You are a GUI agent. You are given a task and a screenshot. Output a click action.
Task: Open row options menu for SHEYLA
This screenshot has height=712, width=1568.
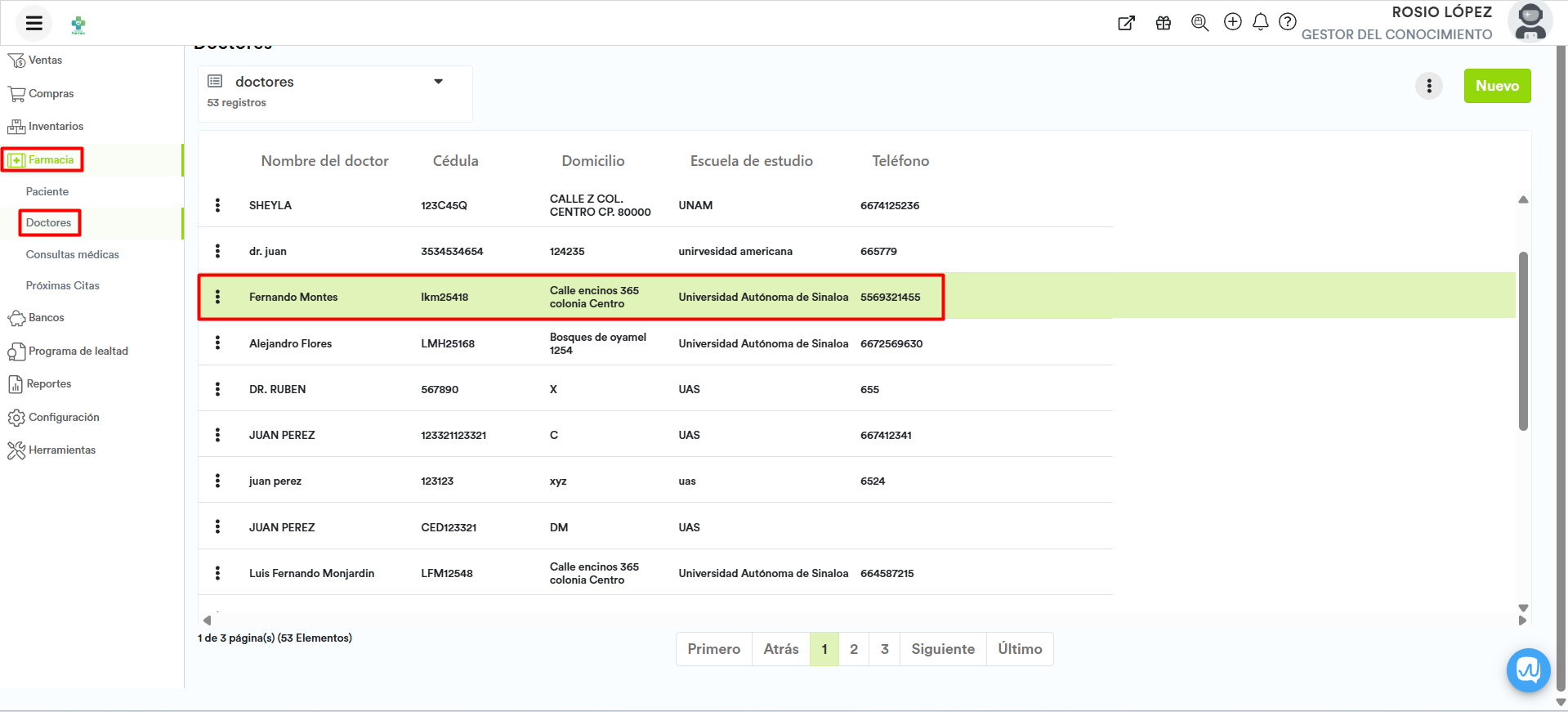(x=217, y=205)
